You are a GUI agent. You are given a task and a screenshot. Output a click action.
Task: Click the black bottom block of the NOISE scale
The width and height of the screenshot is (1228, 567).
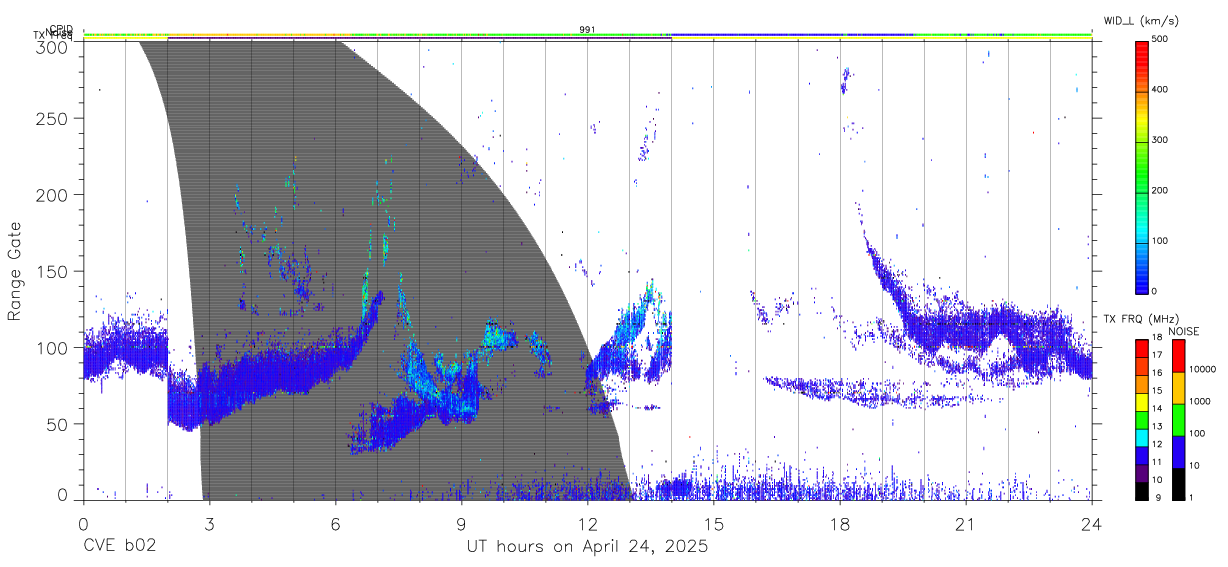point(1177,483)
